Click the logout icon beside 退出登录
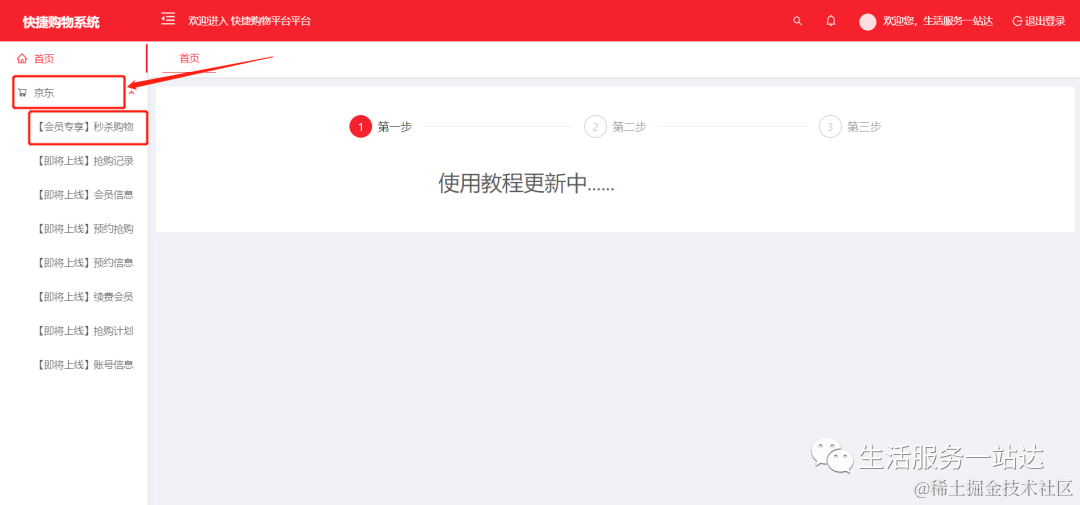The width and height of the screenshot is (1080, 505). point(1017,21)
